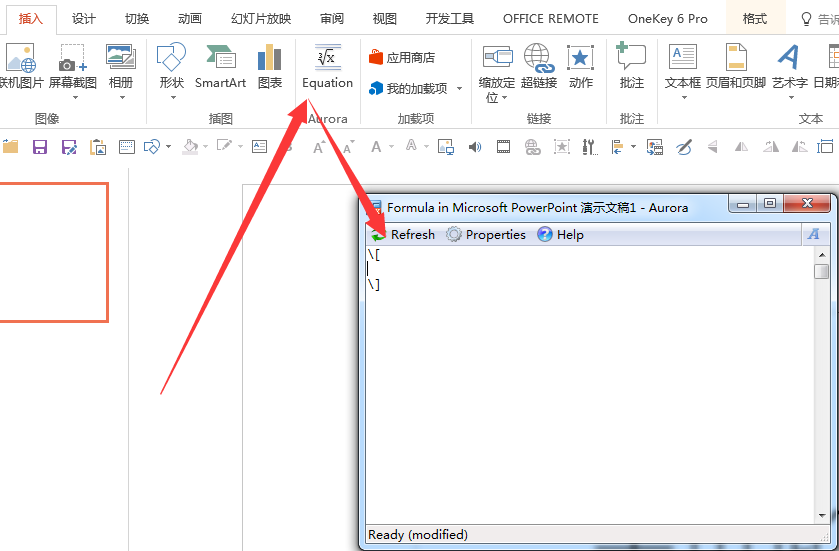Screen dimensions: 839x551
Task: Open the View (视图) tab
Action: [x=385, y=19]
